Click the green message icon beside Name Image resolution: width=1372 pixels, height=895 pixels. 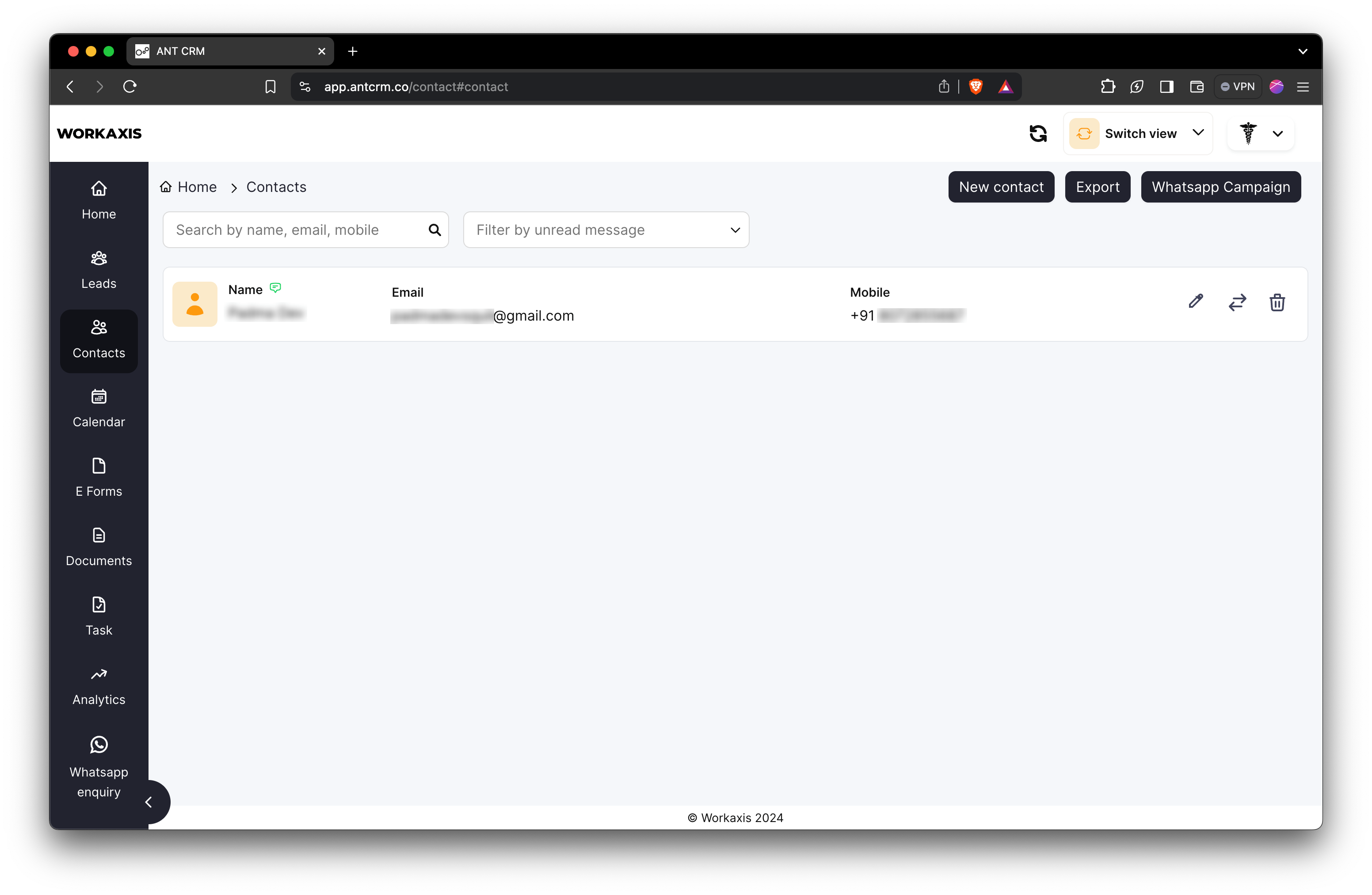(x=275, y=288)
